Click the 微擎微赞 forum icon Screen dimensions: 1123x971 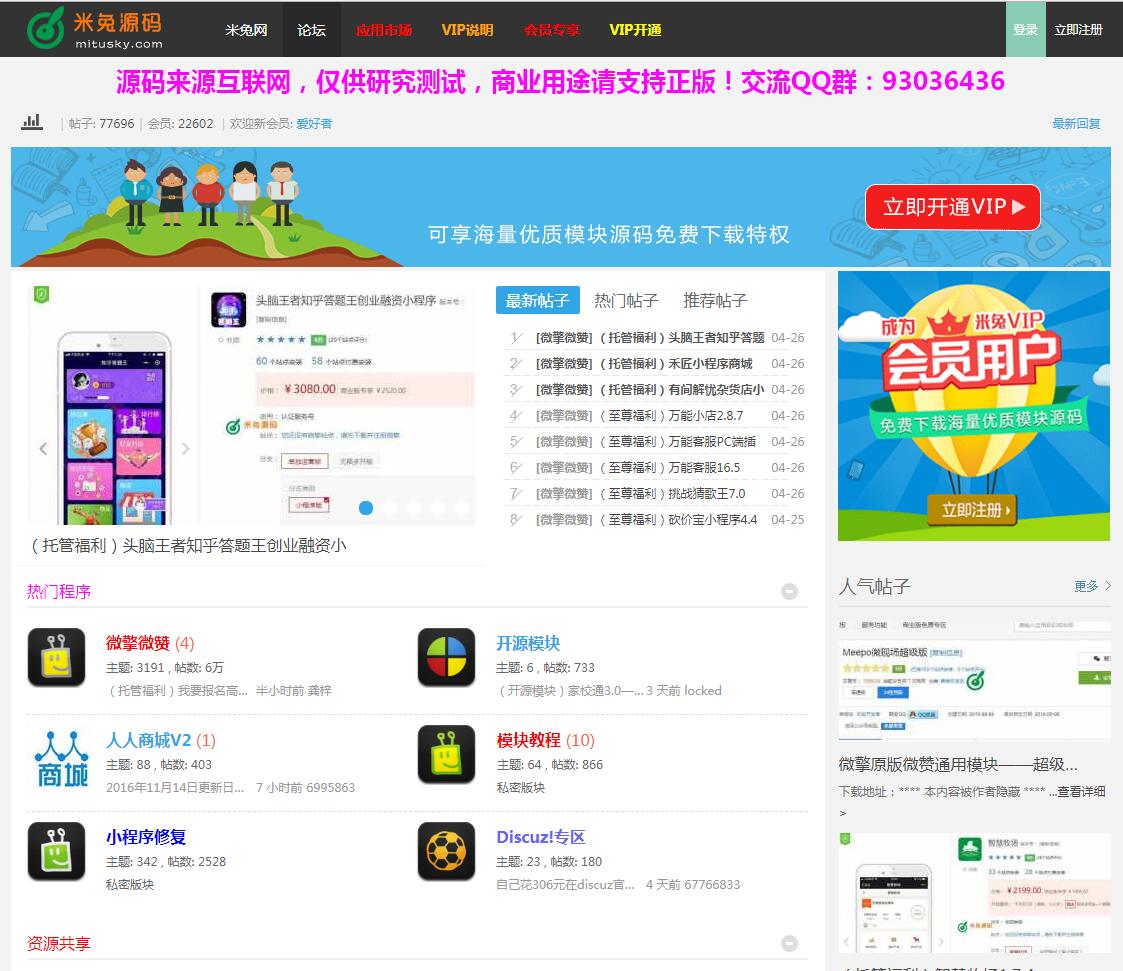click(x=57, y=657)
